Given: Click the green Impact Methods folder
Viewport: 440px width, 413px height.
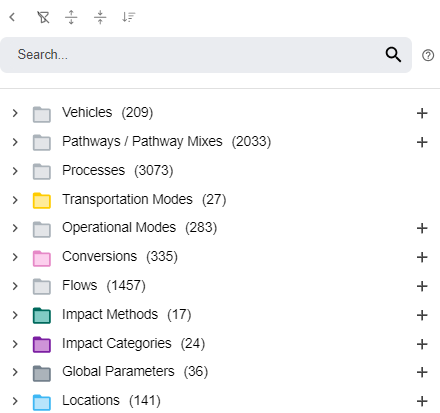Looking at the screenshot, I should coord(42,316).
